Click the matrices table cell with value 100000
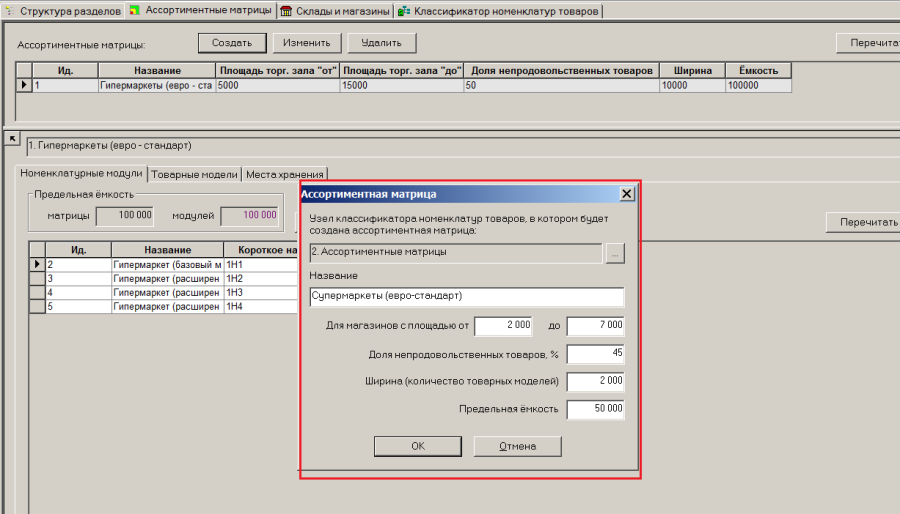The width and height of the screenshot is (900, 514). (x=758, y=85)
